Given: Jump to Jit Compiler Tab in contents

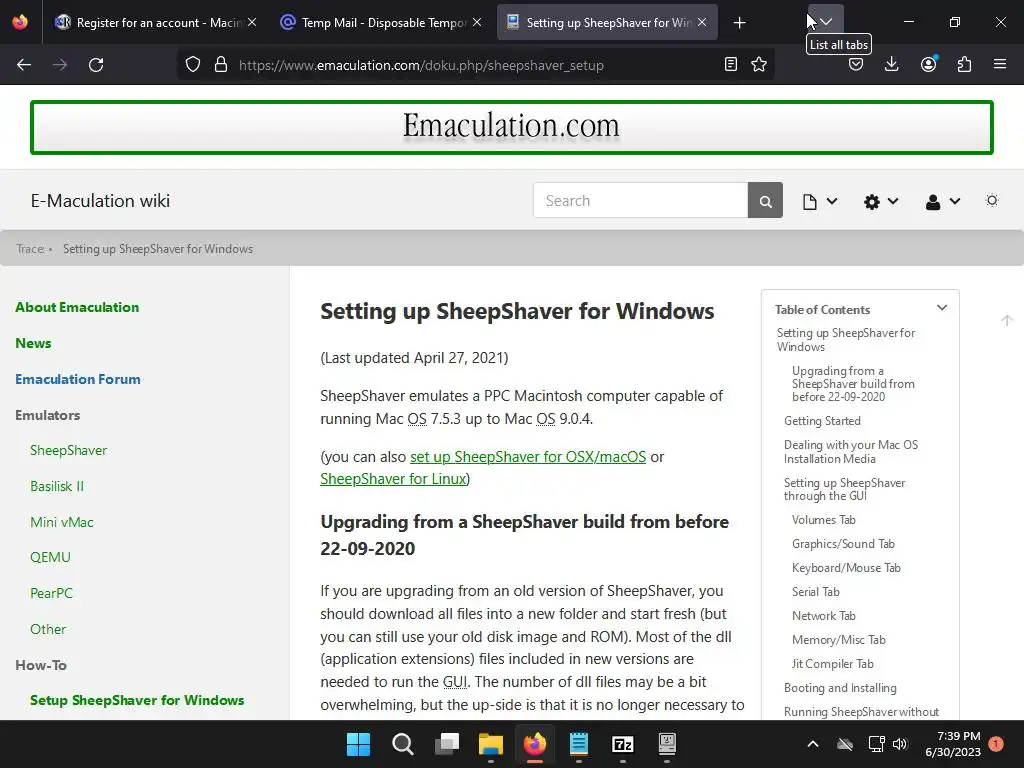Looking at the screenshot, I should click(x=833, y=664).
